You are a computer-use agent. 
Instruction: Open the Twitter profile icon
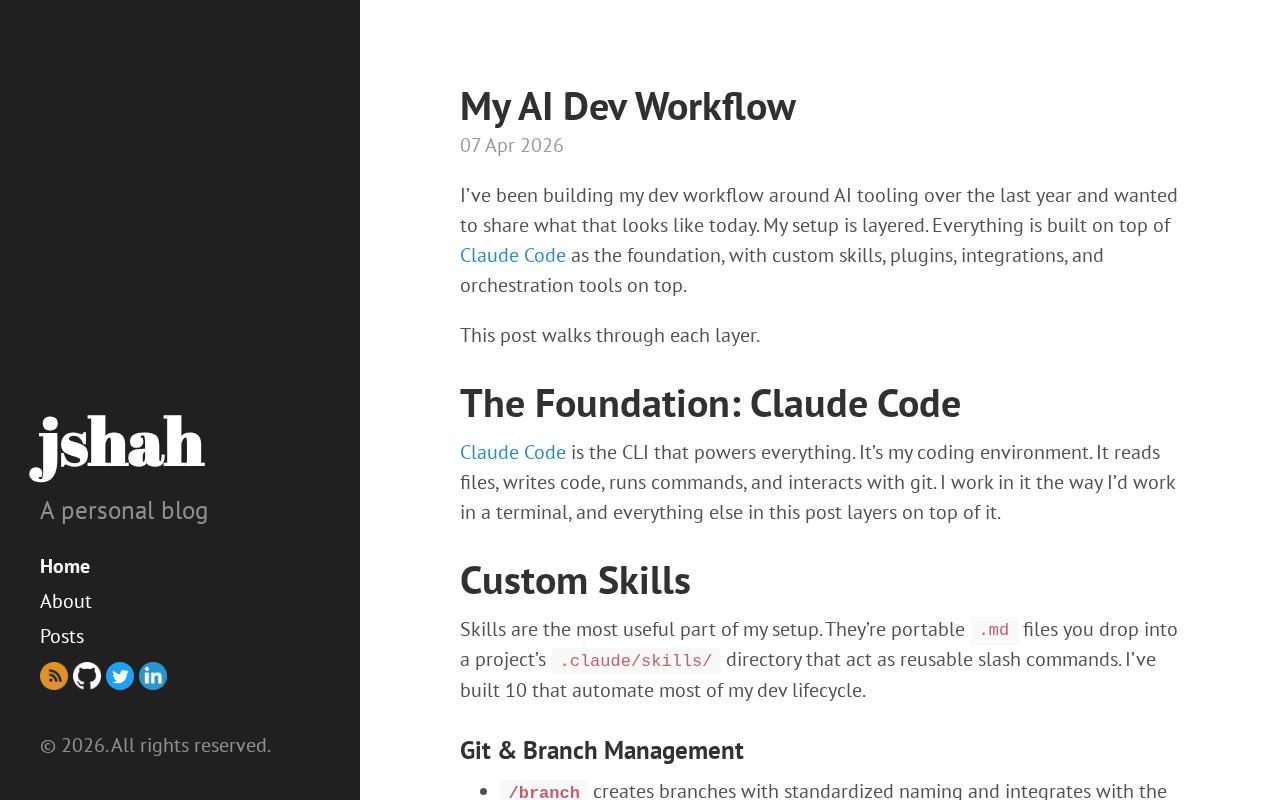(120, 676)
